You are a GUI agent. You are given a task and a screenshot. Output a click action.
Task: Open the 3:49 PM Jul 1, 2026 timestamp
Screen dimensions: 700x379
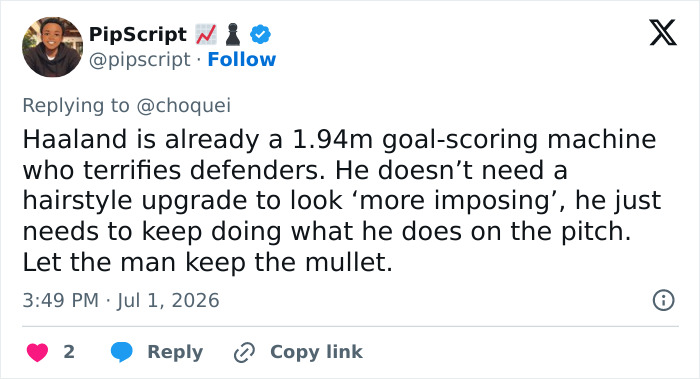121,300
